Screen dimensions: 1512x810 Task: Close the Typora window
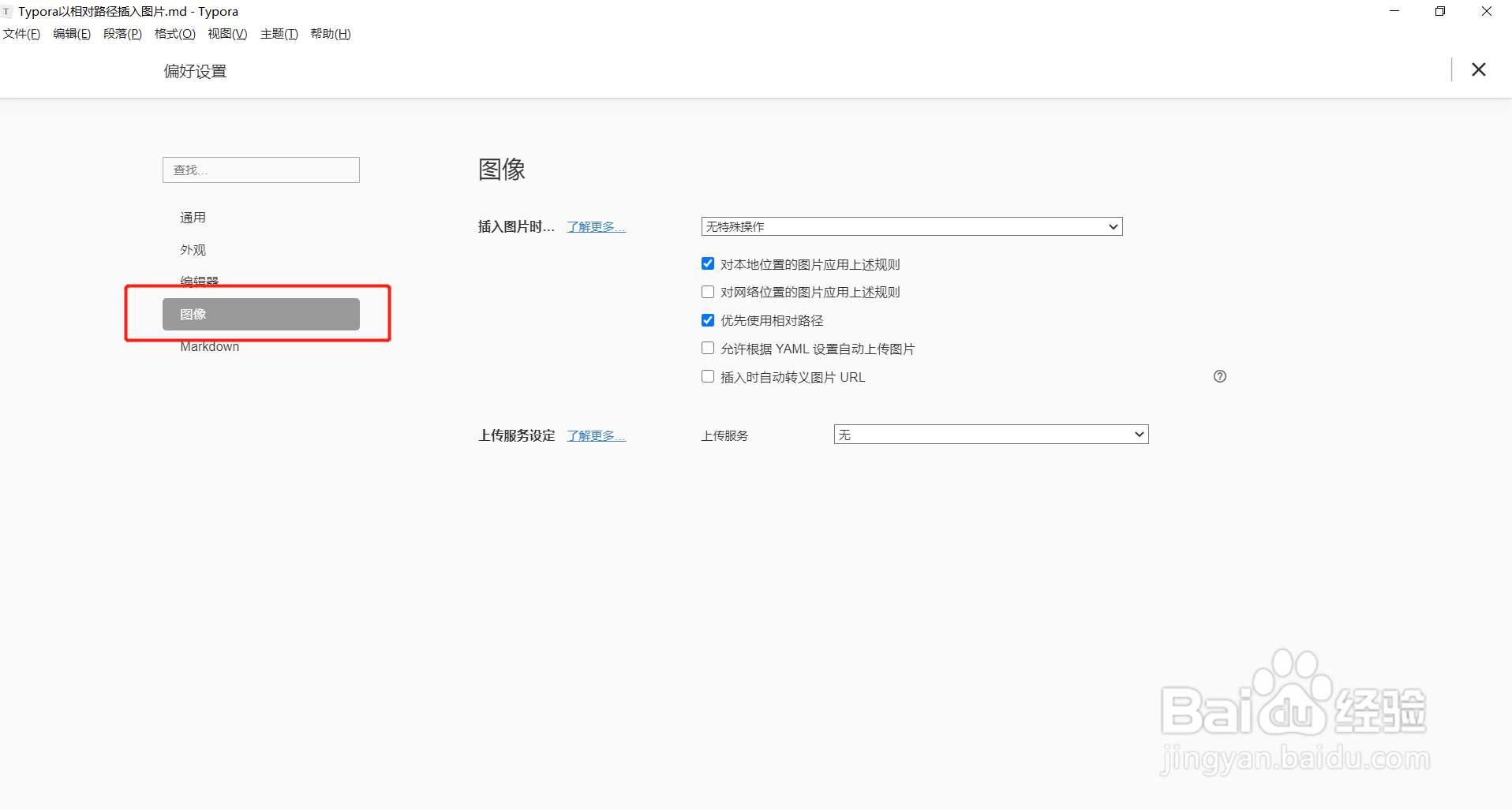(1487, 11)
